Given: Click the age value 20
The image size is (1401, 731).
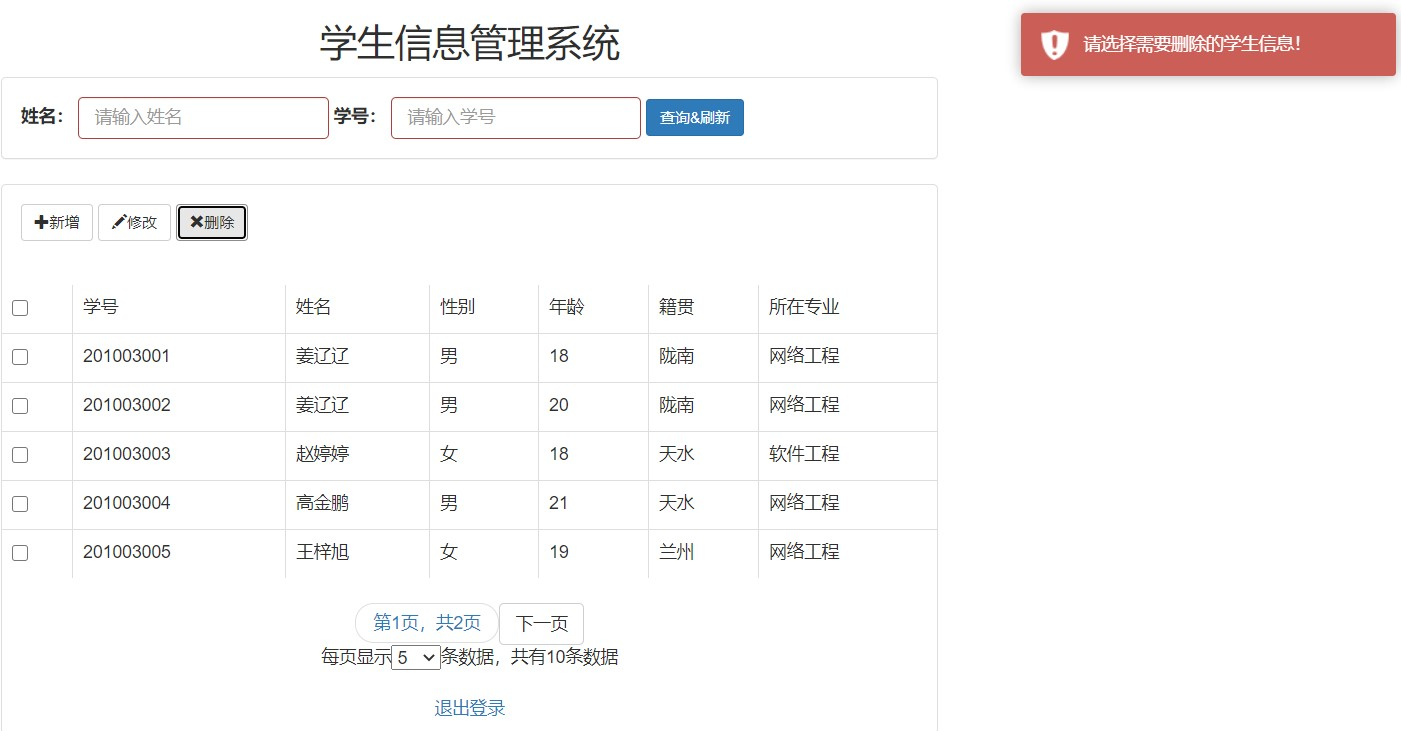Looking at the screenshot, I should (x=559, y=405).
